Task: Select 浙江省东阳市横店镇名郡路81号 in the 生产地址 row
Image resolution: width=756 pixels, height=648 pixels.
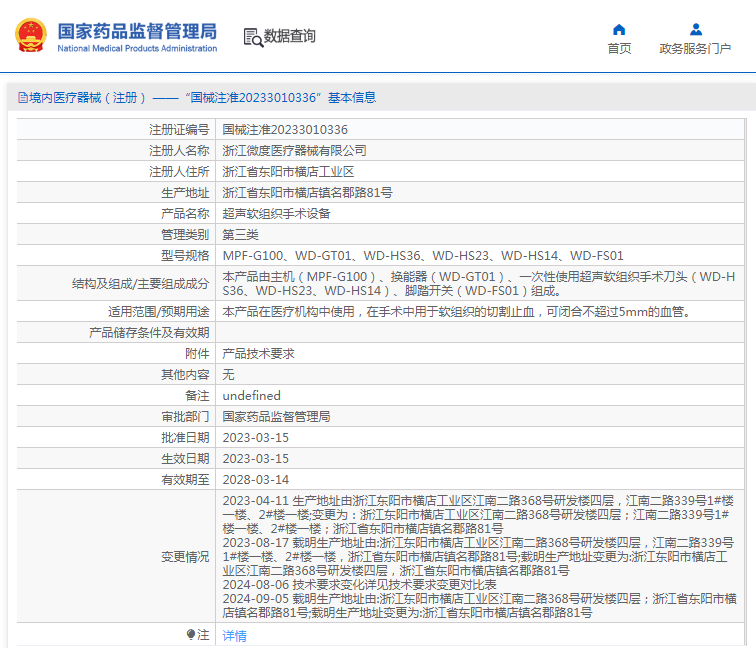Action: coord(307,193)
